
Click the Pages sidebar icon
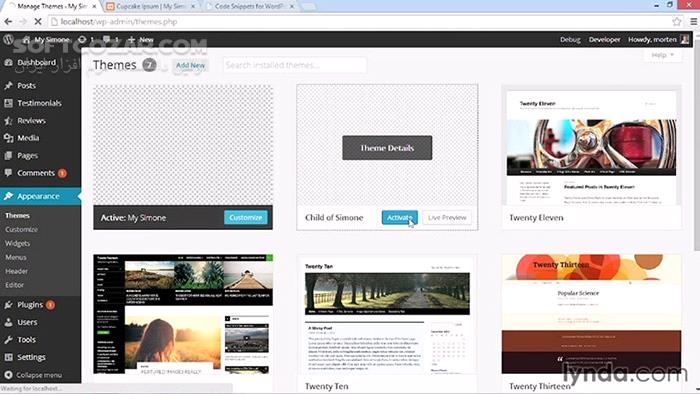[8, 156]
